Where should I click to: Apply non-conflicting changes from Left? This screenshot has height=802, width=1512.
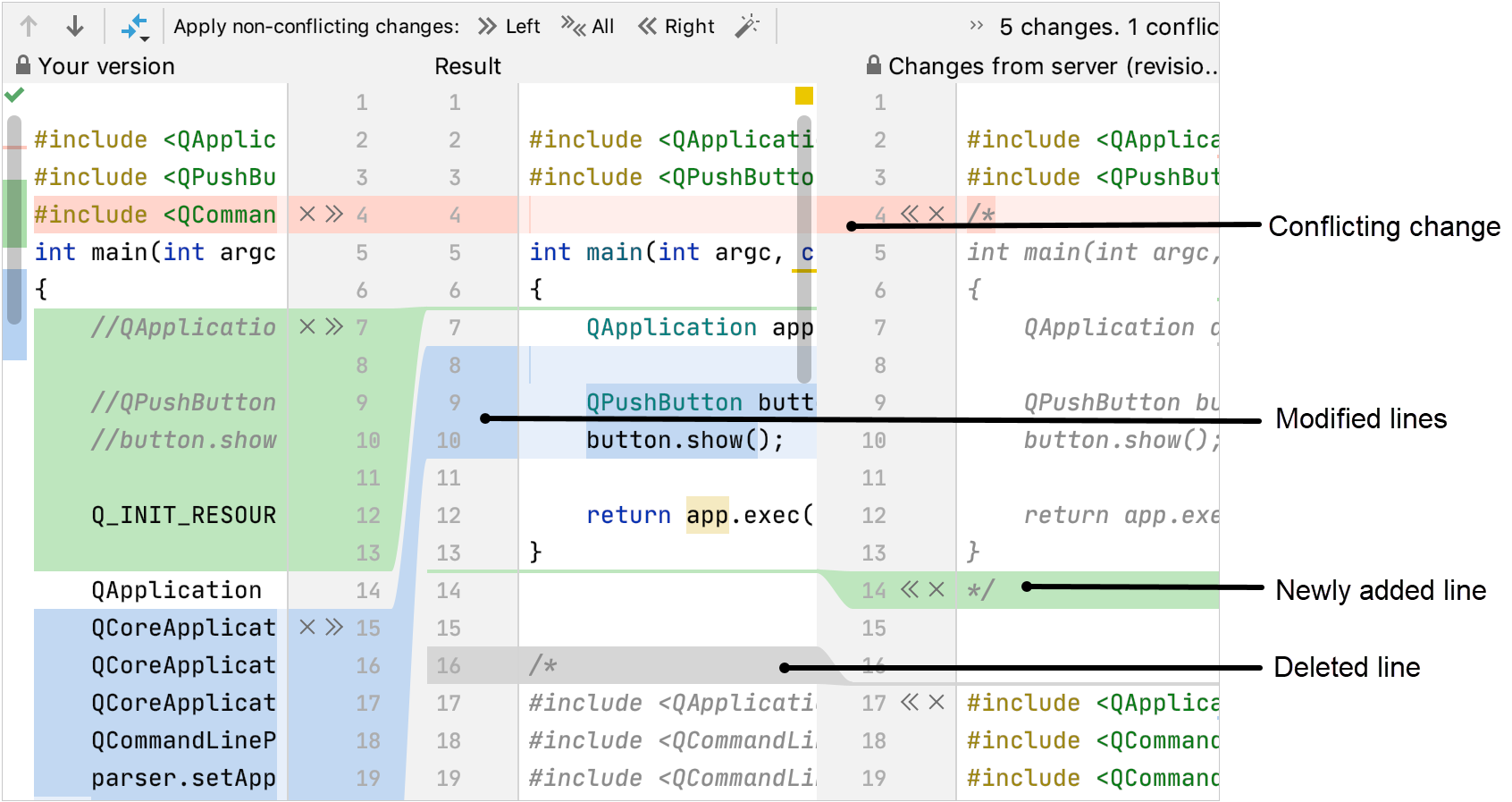coord(509,26)
